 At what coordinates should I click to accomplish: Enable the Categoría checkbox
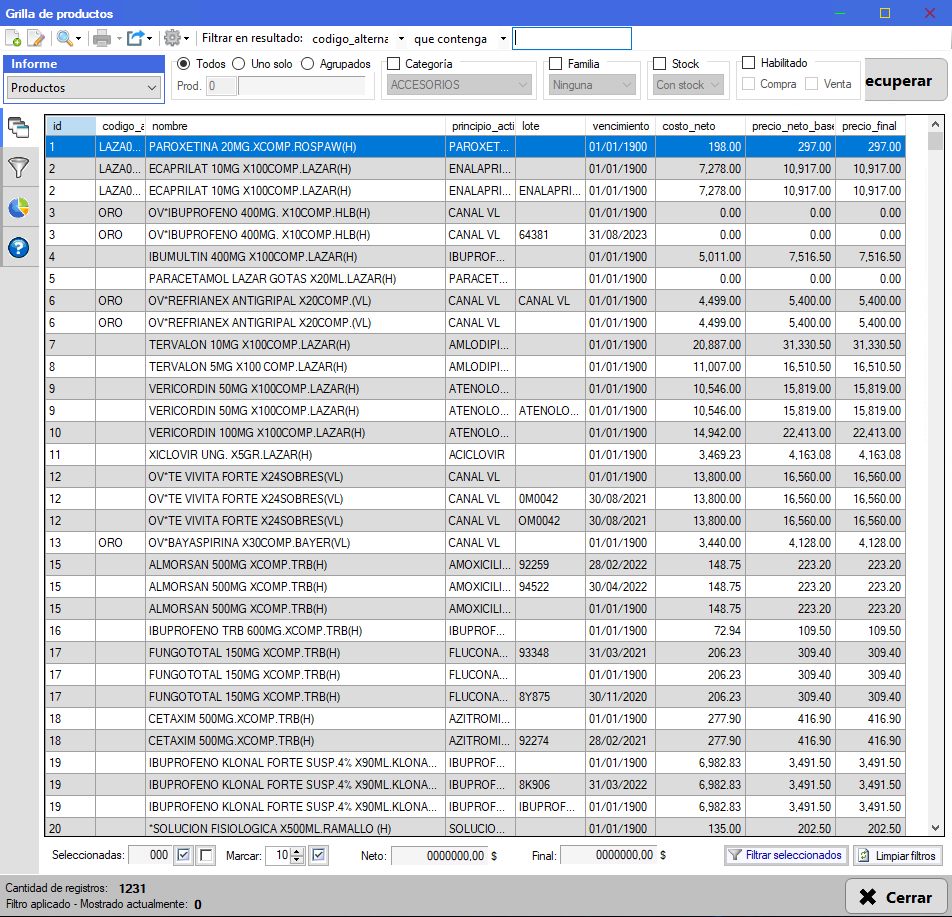pos(393,63)
